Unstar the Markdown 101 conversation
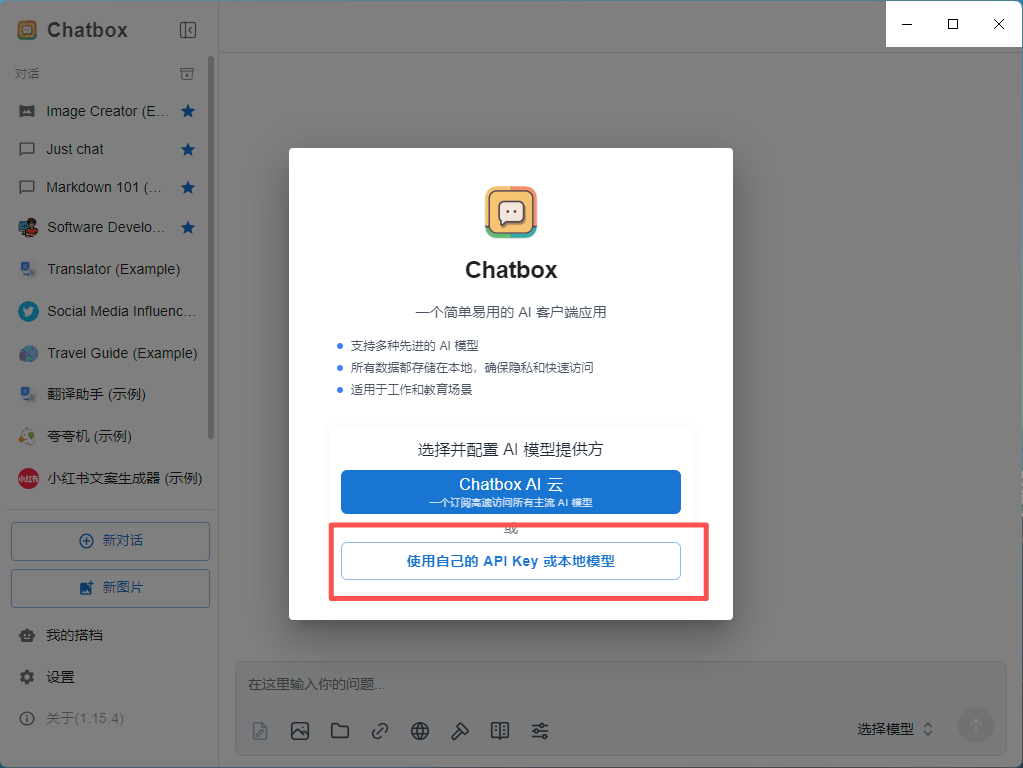The height and width of the screenshot is (768, 1023). click(x=188, y=187)
